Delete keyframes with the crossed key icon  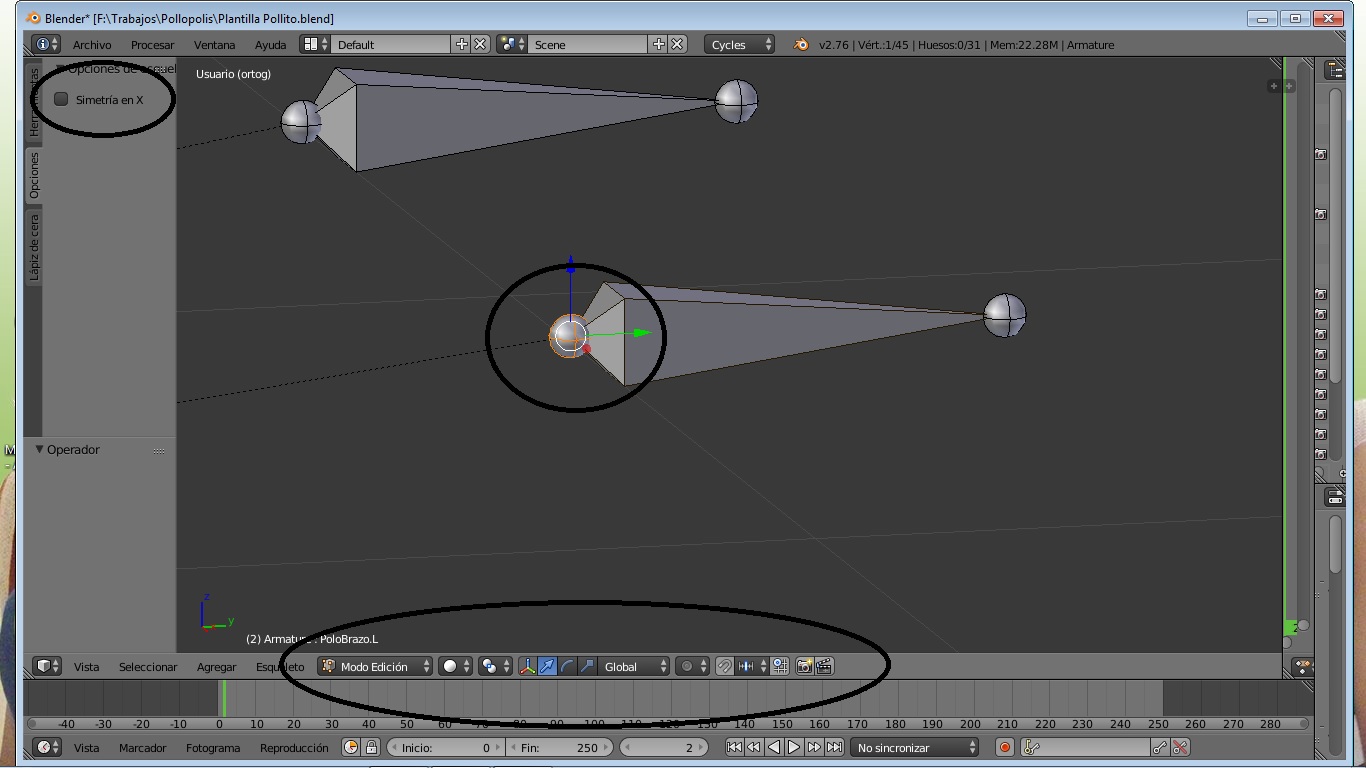1180,747
